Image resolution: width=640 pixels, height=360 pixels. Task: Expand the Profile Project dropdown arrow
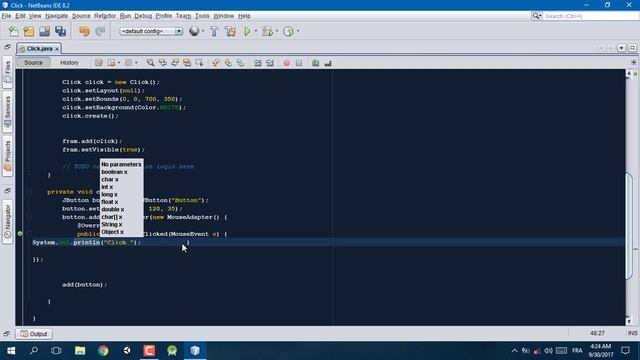click(298, 31)
